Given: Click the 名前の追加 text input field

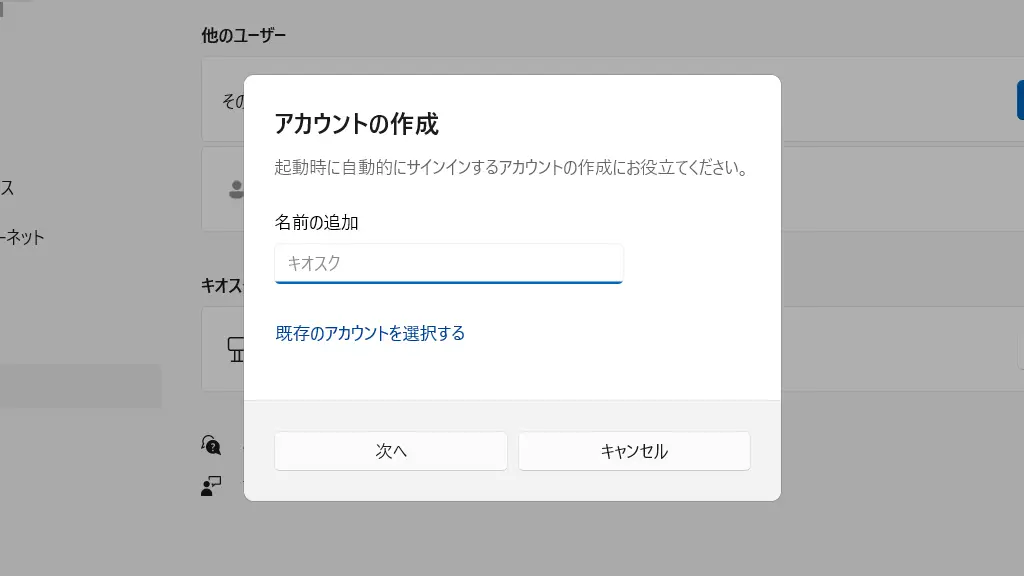Looking at the screenshot, I should tap(448, 264).
